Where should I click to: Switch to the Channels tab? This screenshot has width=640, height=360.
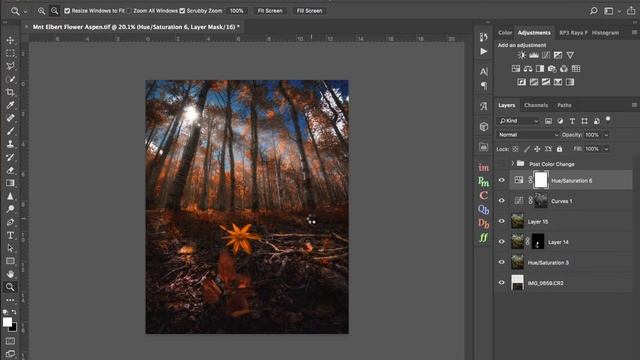(536, 105)
